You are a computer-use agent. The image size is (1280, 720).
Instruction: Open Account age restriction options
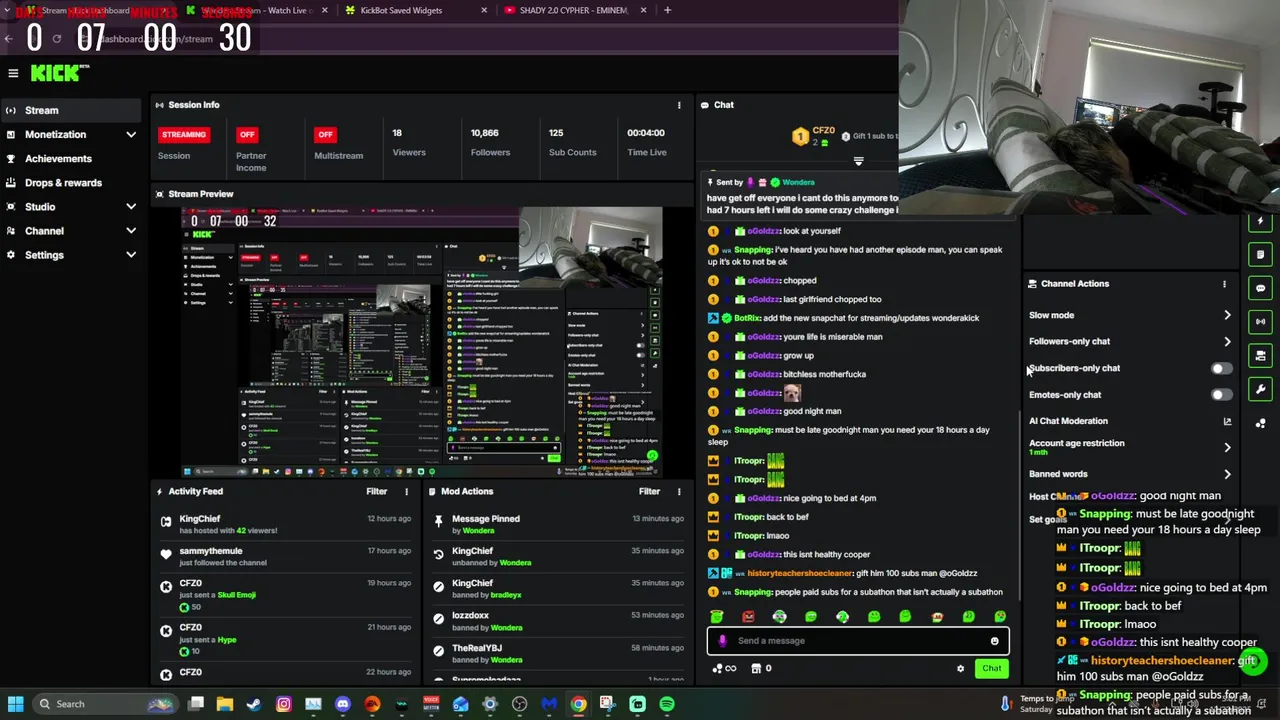(1227, 447)
